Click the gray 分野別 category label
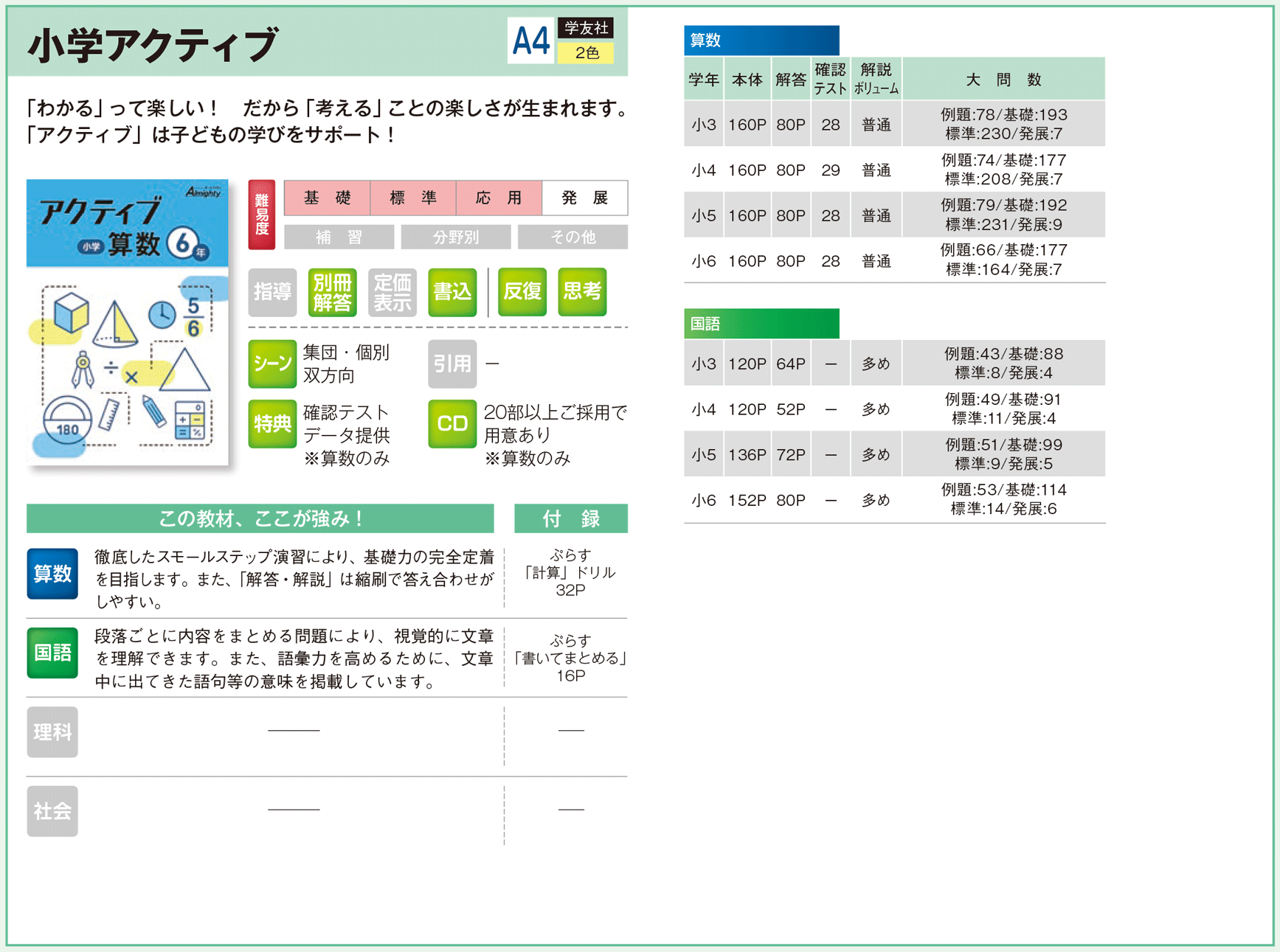Screen dimensions: 1280x952 pyautogui.click(x=455, y=237)
